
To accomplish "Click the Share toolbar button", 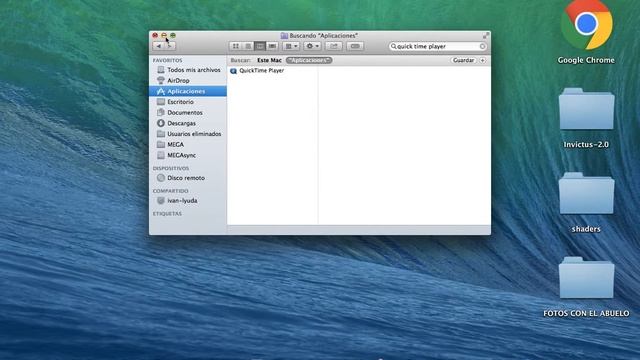I will tap(334, 46).
